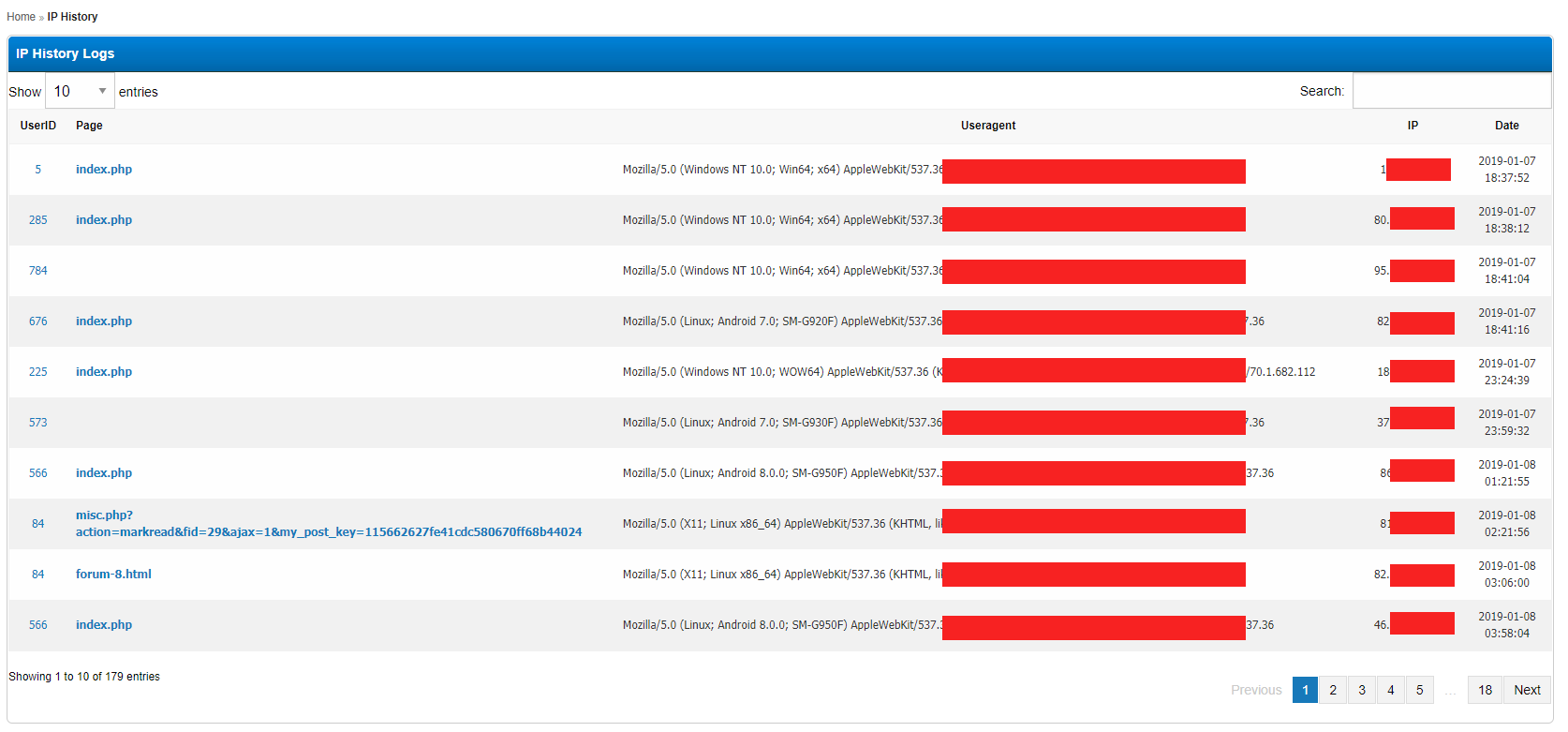The image size is (1568, 732).
Task: Open the forum-8.html page link
Action: (113, 575)
